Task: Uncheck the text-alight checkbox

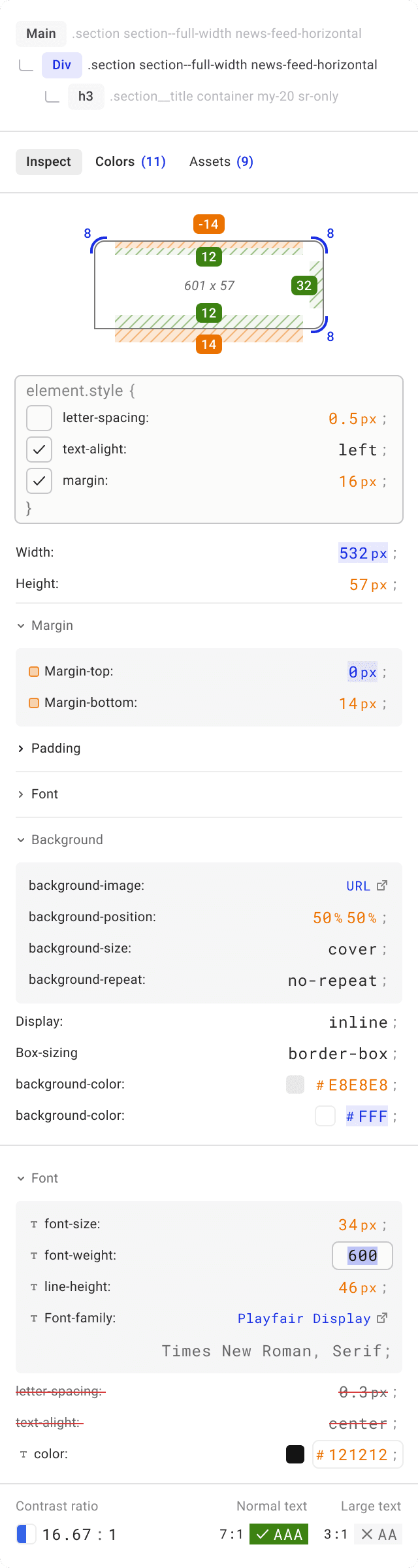Action: 39,449
